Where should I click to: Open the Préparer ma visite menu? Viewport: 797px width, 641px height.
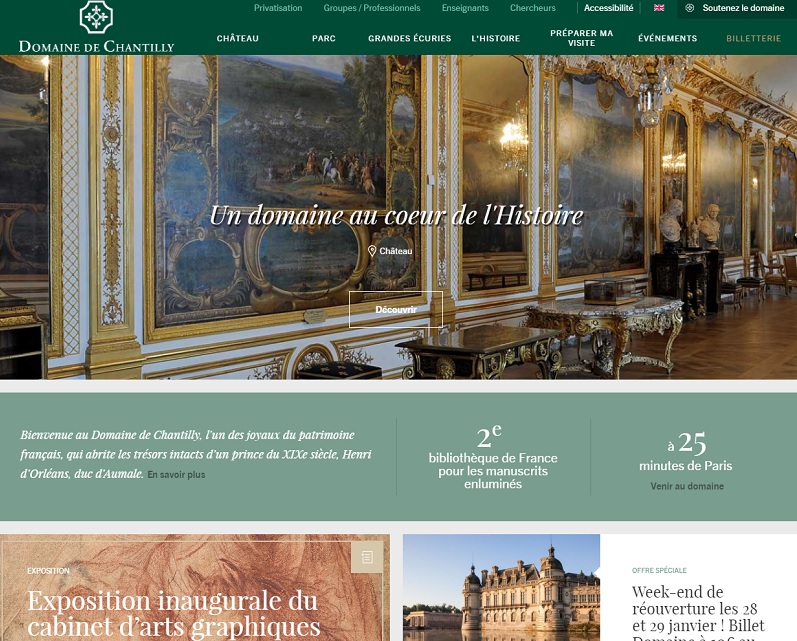(581, 38)
